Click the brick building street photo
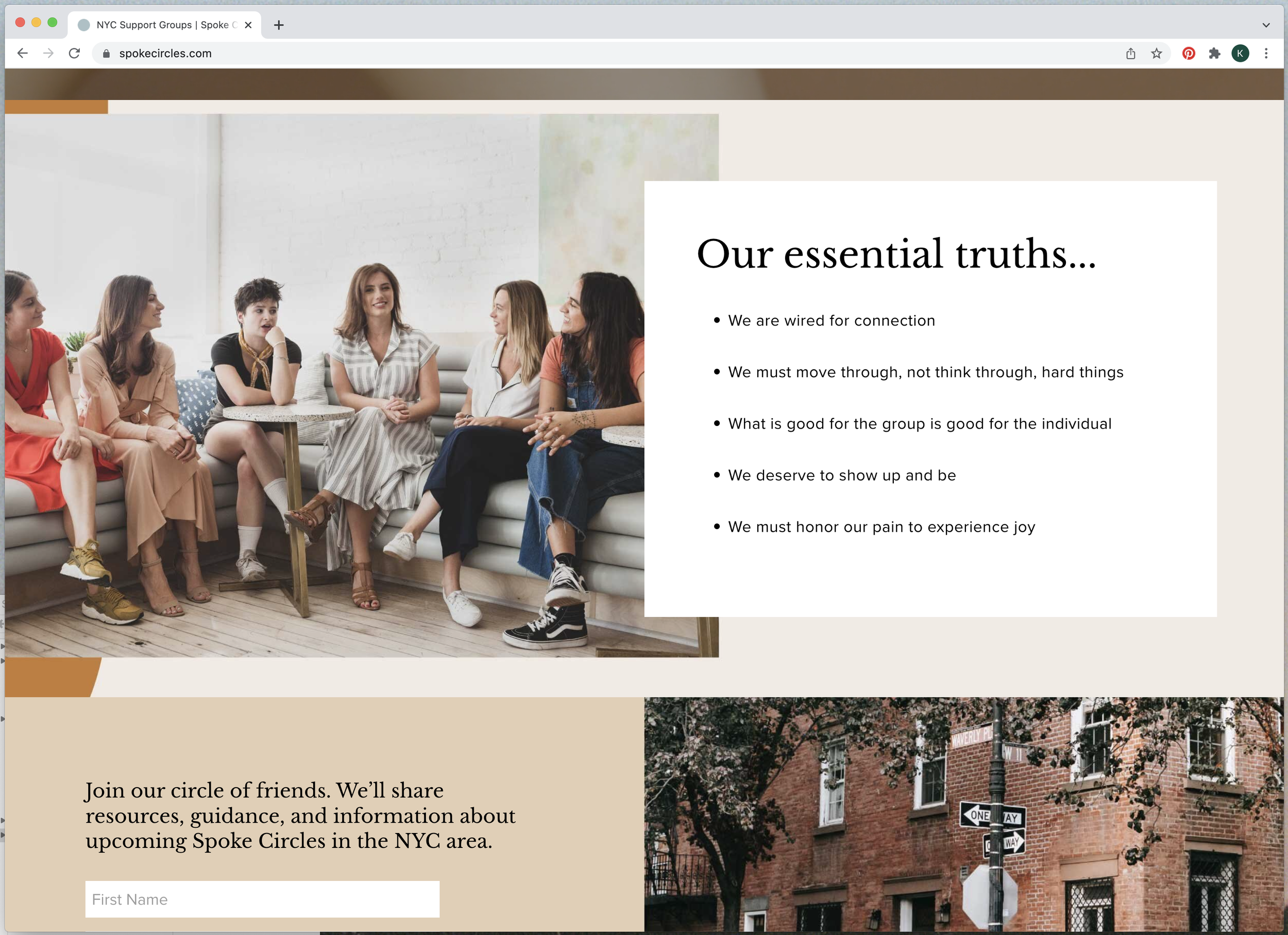The height and width of the screenshot is (935, 1288). (x=963, y=814)
